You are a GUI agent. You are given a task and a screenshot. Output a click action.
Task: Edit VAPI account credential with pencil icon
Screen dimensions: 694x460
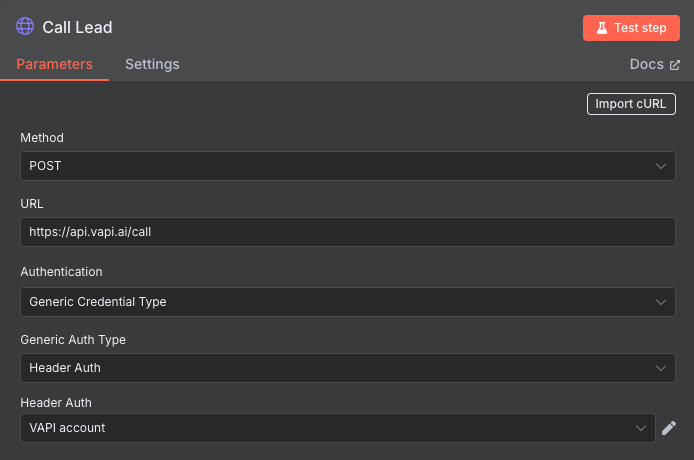pyautogui.click(x=669, y=428)
